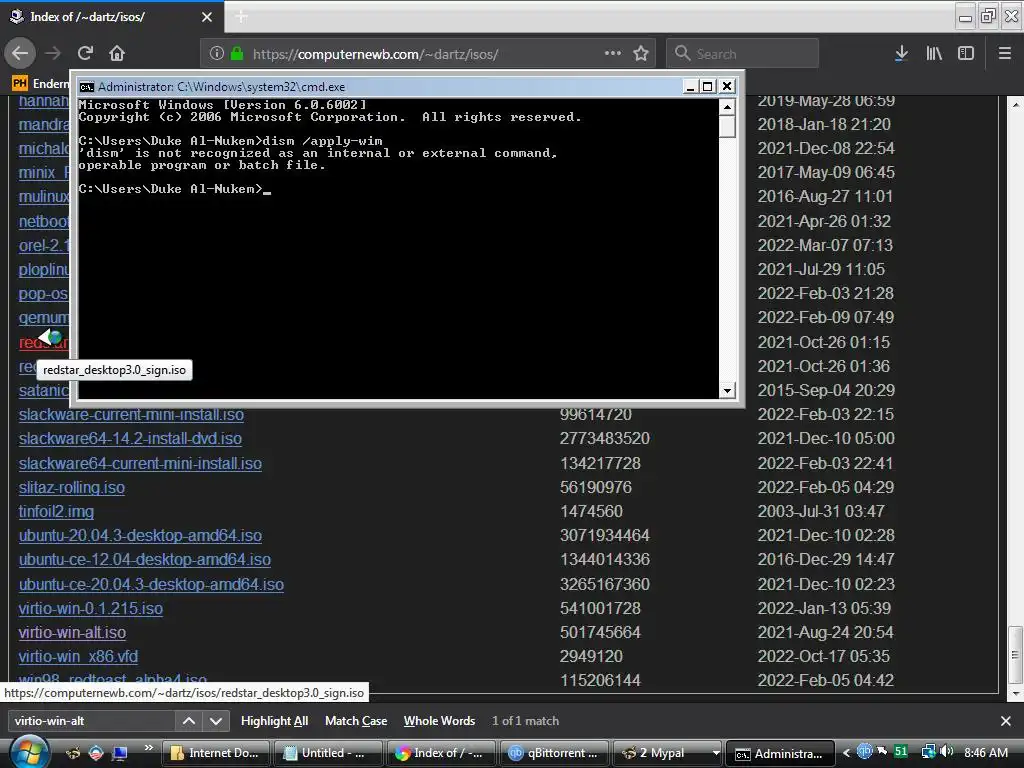Switch to Index of taskbar button
The height and width of the screenshot is (768, 1024).
tap(441, 753)
